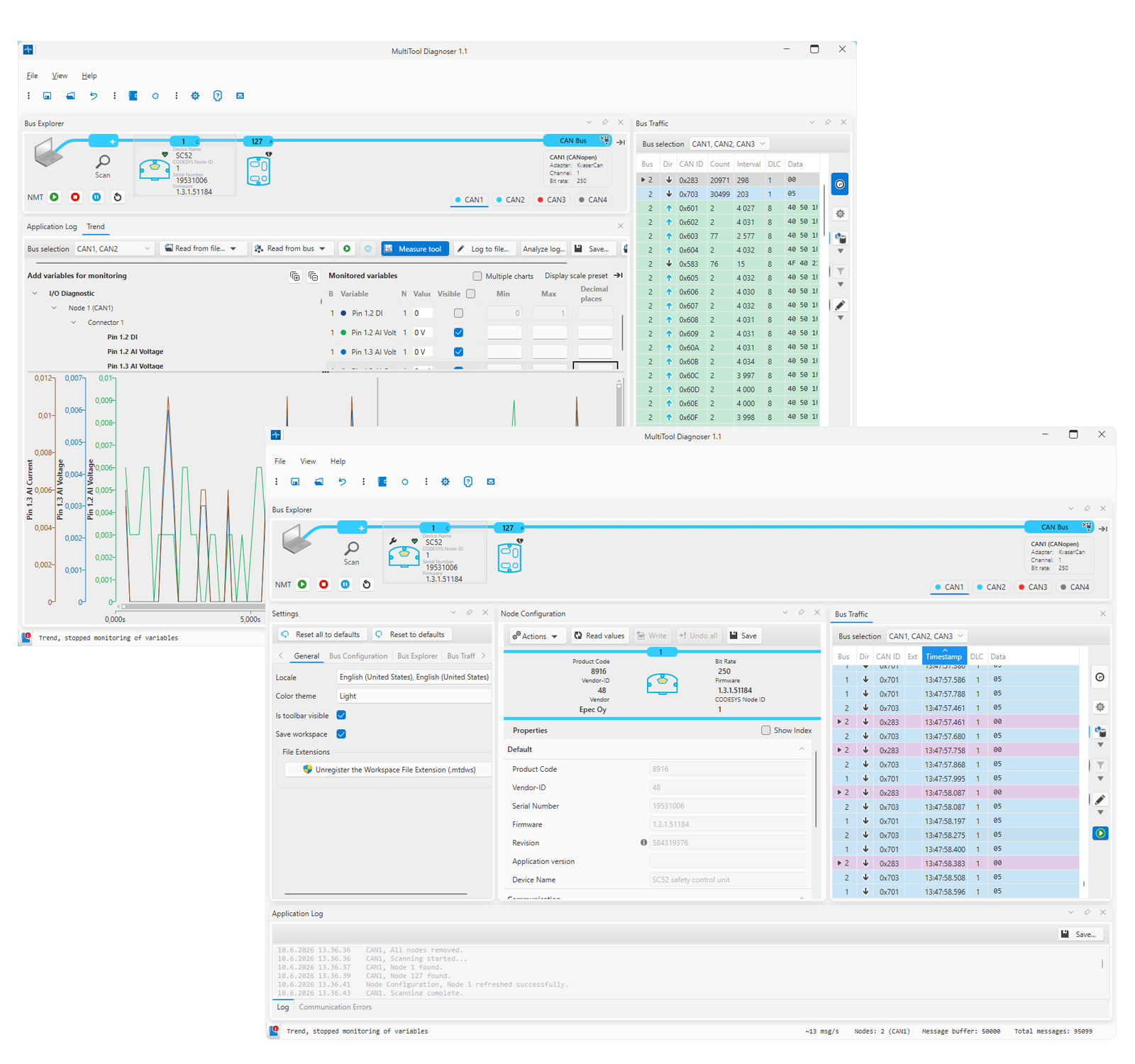Open Read from file dropdown arrow

[x=233, y=249]
